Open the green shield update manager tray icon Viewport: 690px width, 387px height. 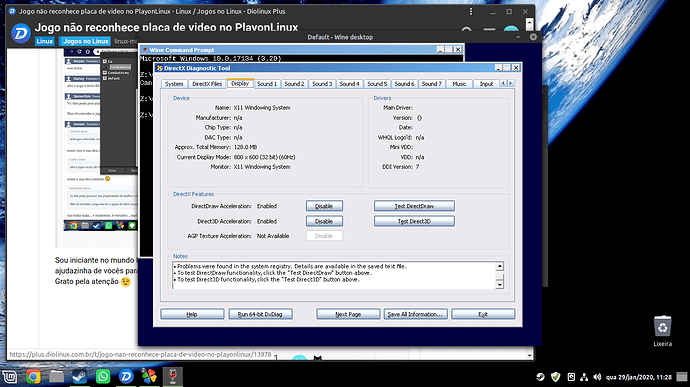click(556, 377)
